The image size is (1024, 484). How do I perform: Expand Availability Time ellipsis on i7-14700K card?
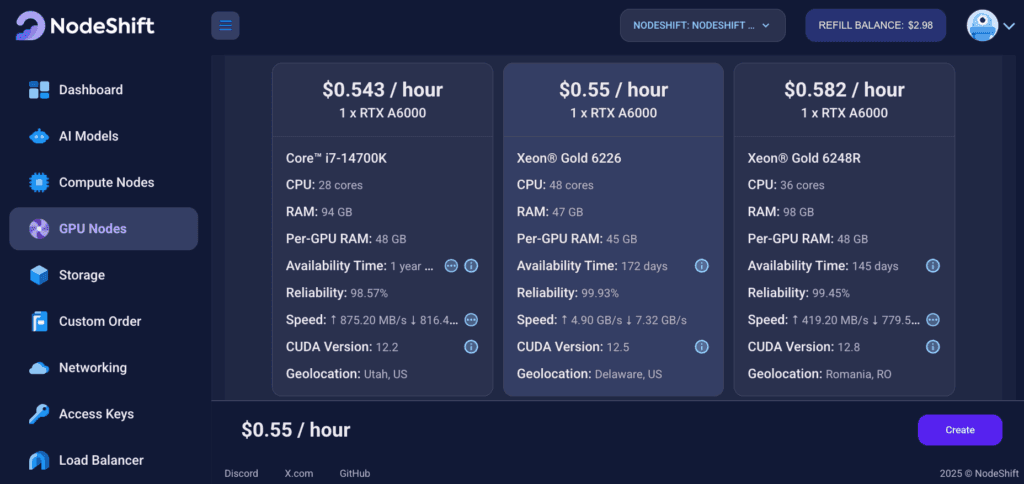[451, 266]
